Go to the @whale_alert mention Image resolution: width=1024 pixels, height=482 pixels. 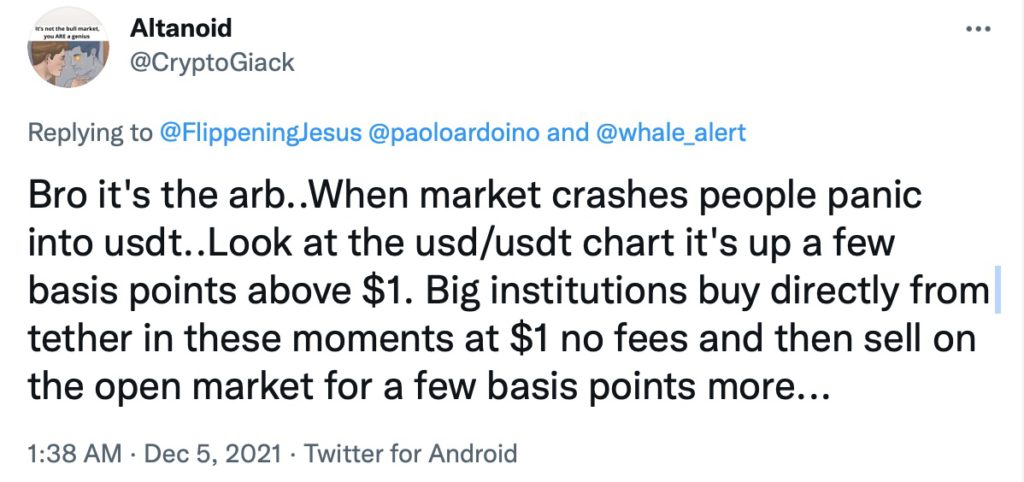coord(673,133)
